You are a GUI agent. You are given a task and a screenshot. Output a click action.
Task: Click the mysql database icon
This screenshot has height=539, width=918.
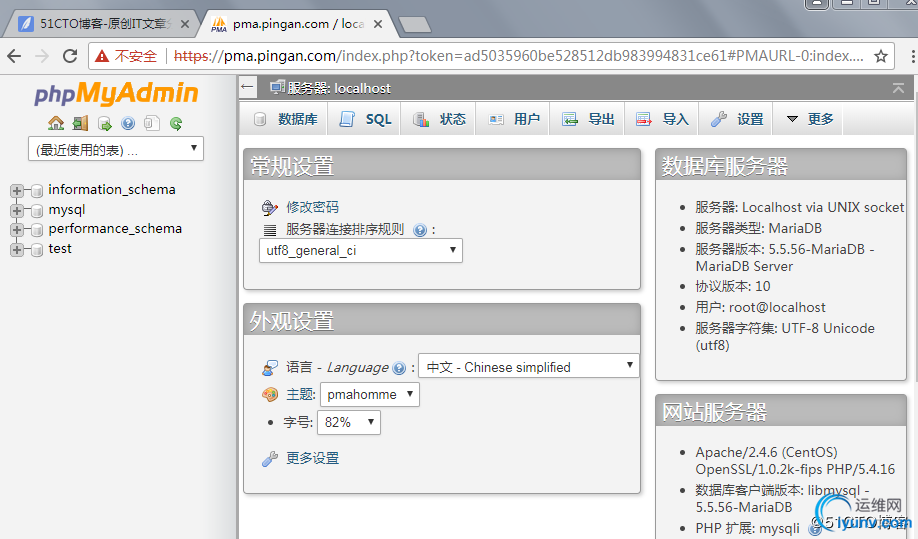[x=37, y=211]
